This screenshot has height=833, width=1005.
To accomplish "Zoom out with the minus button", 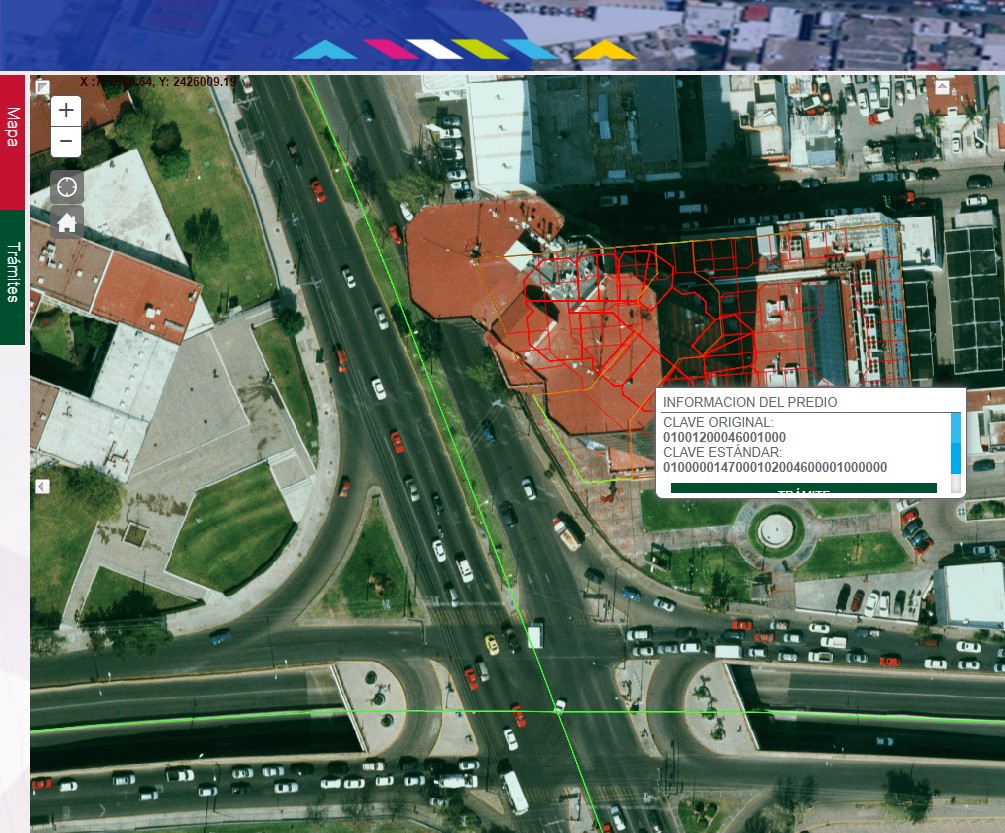I will coord(66,142).
